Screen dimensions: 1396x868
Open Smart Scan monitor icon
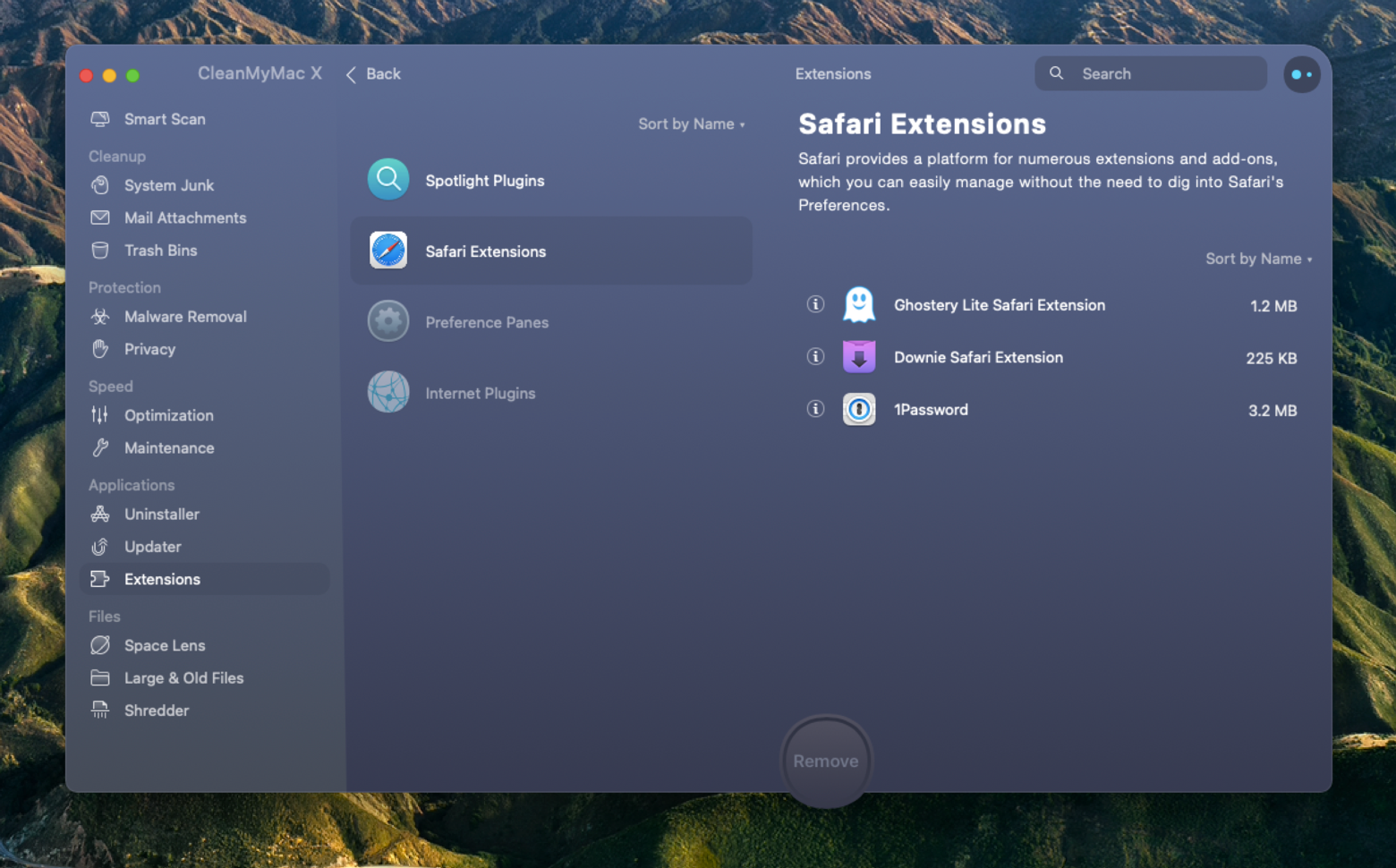(x=100, y=119)
